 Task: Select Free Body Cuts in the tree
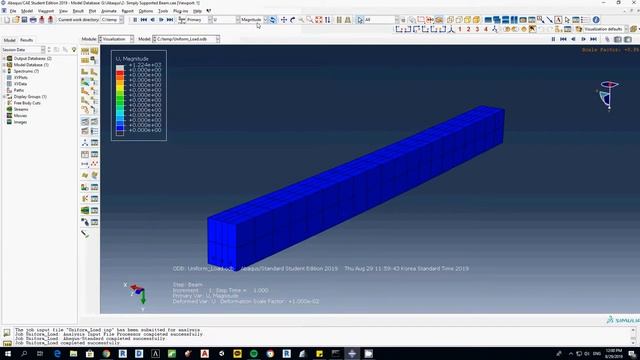27,103
